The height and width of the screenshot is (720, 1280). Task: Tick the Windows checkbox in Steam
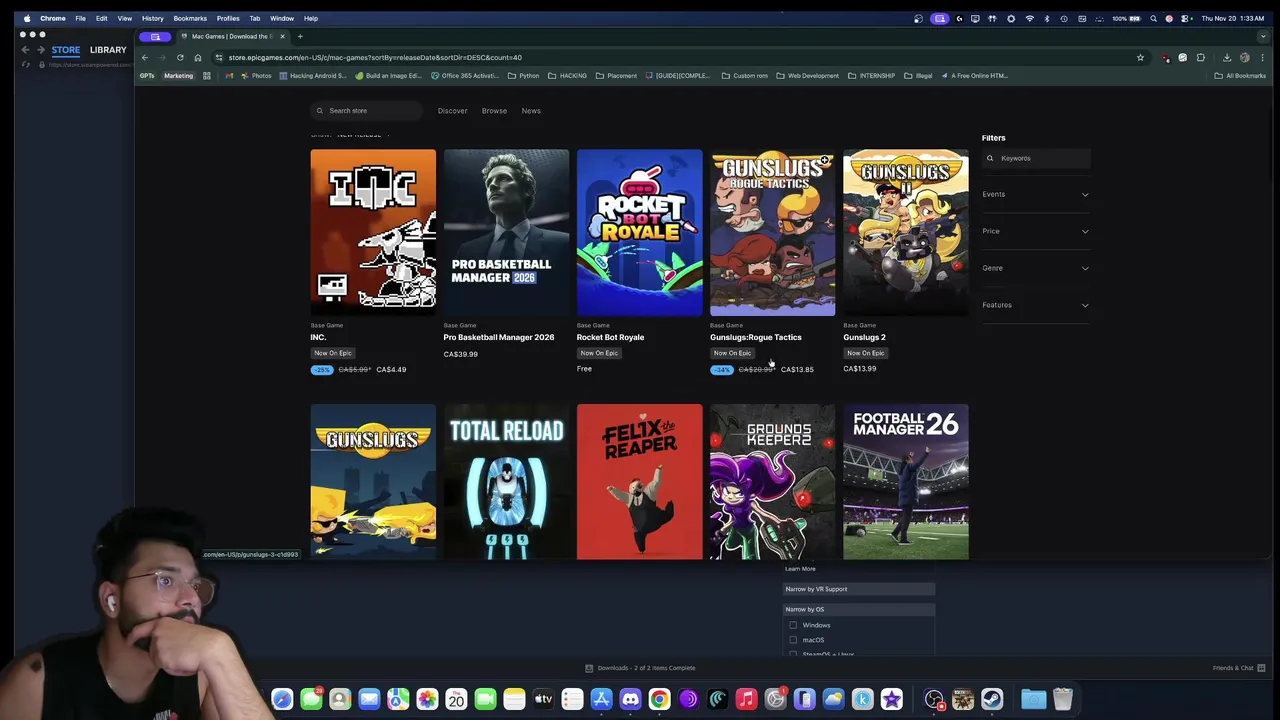tap(793, 625)
